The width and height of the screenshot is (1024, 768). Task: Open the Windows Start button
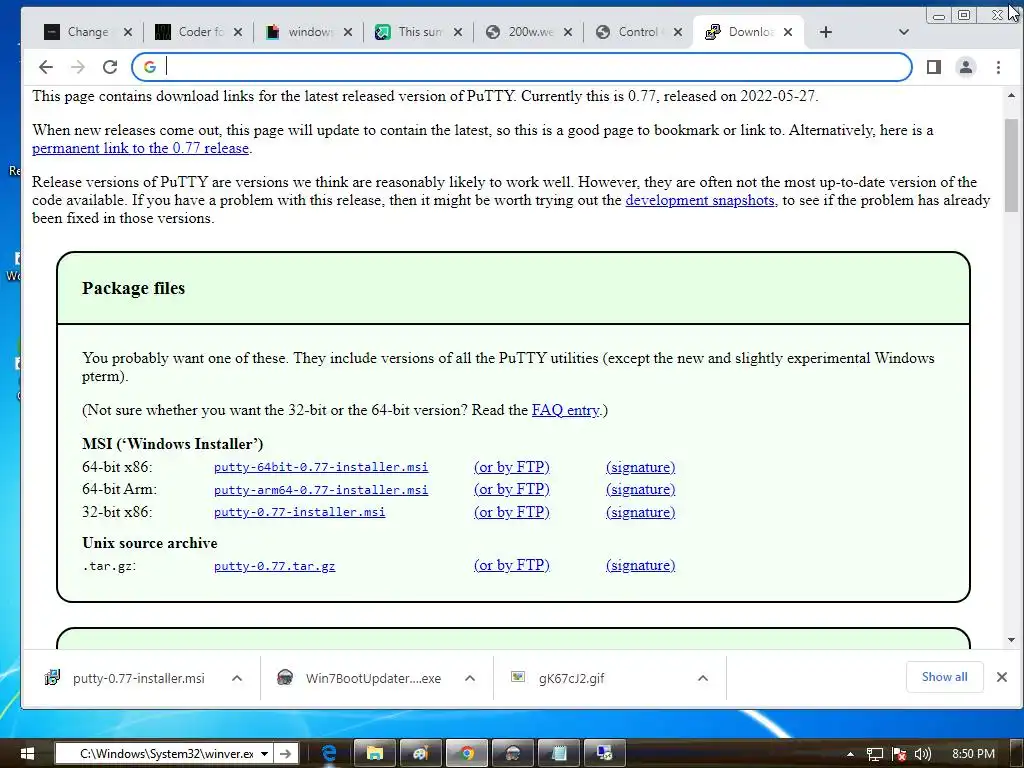(x=27, y=754)
